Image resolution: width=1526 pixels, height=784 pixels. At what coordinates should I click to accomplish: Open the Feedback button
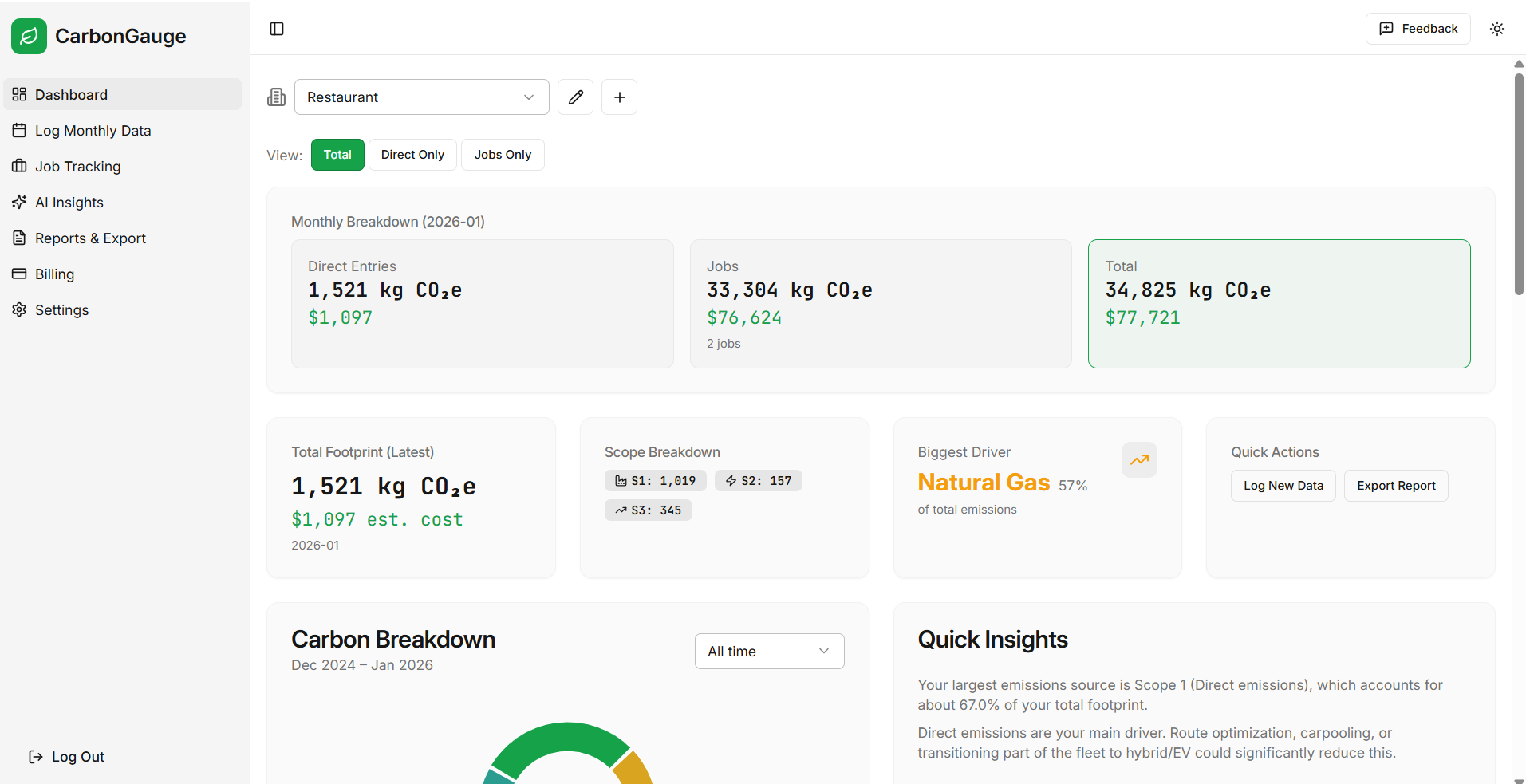click(x=1418, y=29)
